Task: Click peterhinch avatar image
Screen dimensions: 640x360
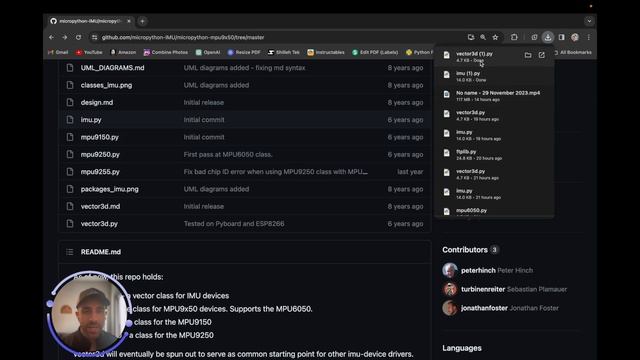Action: 450,270
